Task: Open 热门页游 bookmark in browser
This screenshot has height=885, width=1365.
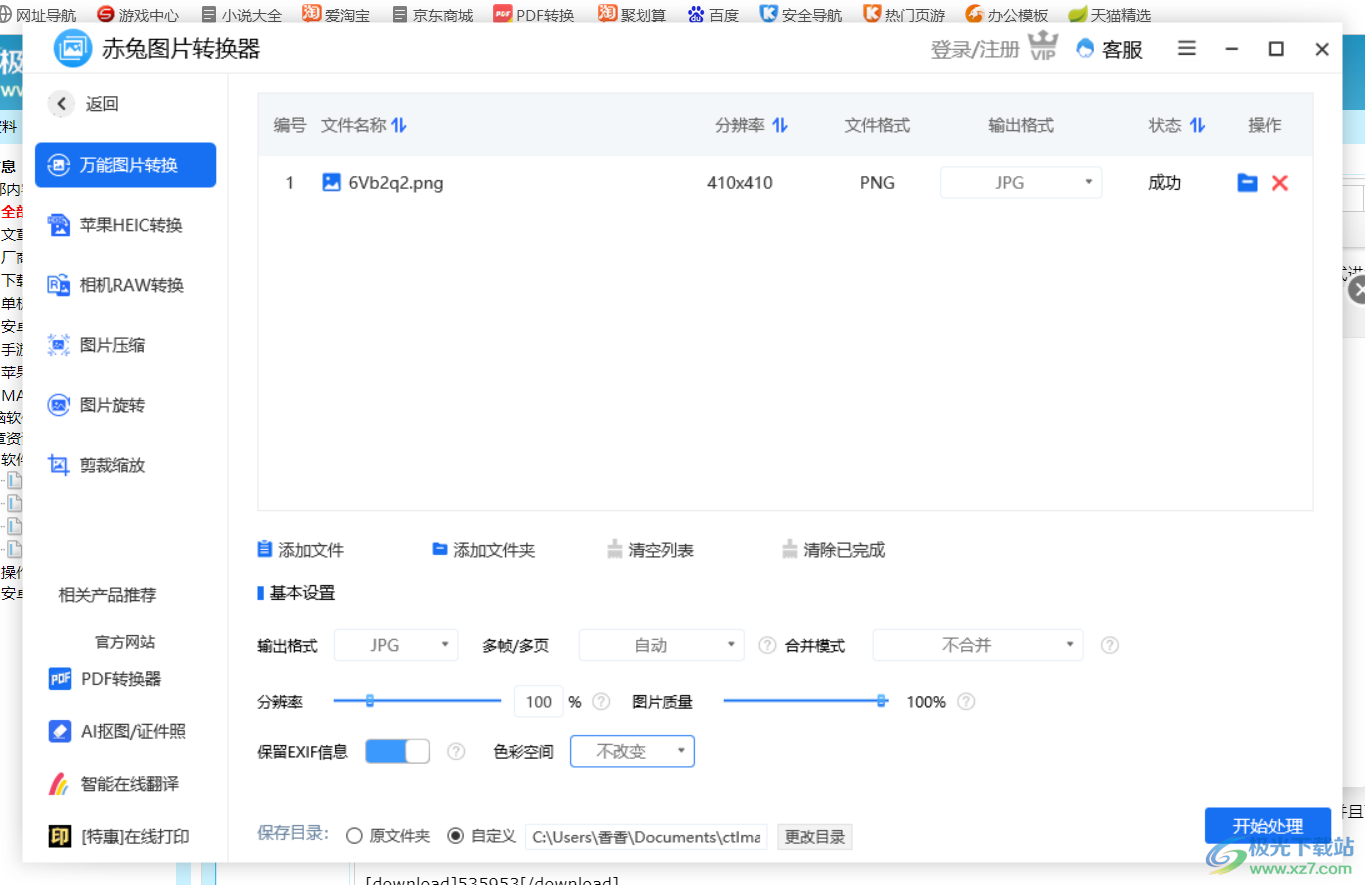Action: click(x=903, y=14)
